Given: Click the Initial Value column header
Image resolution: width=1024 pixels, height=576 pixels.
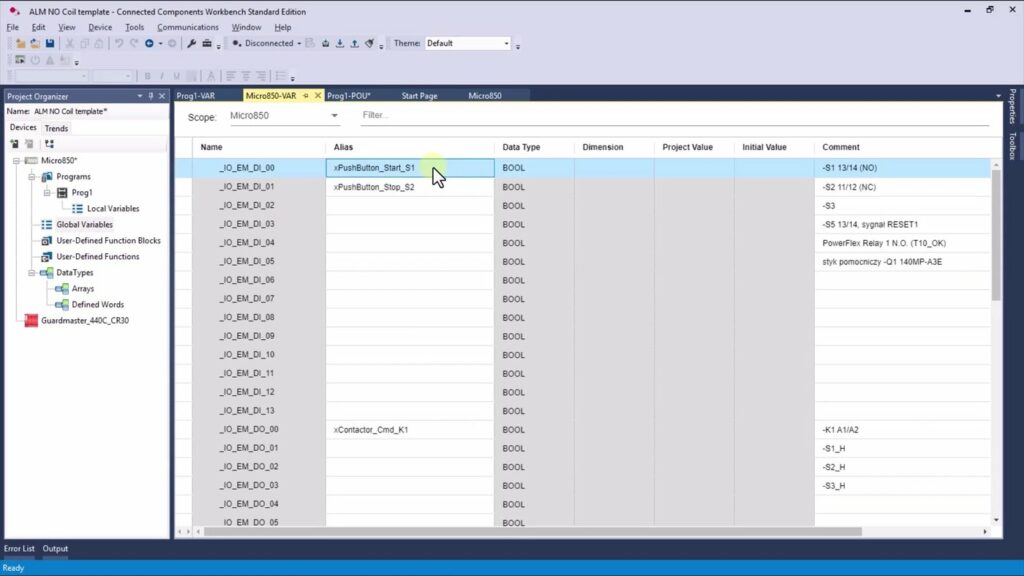Looking at the screenshot, I should [x=774, y=148].
